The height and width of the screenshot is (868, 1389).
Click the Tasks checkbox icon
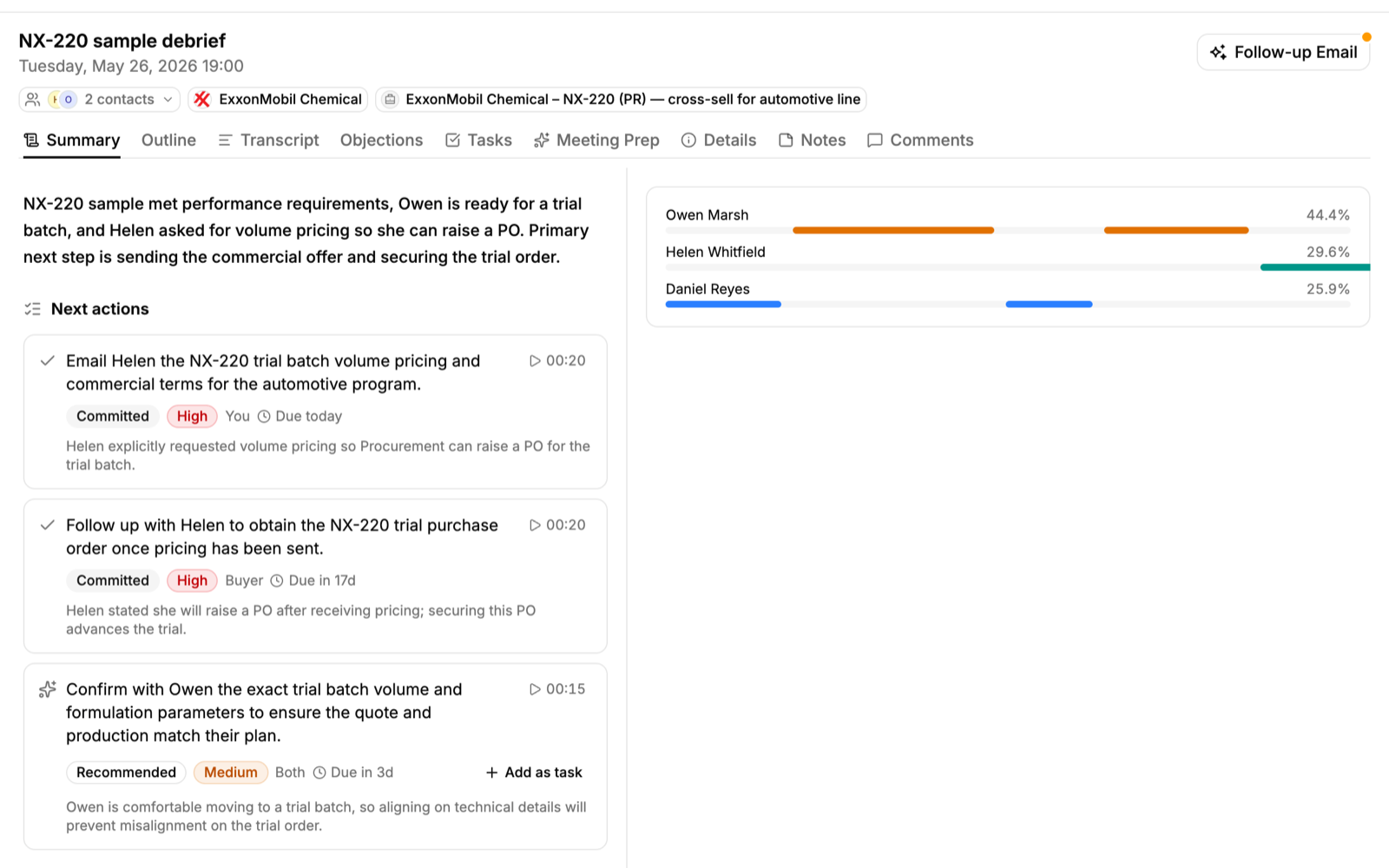[x=452, y=140]
